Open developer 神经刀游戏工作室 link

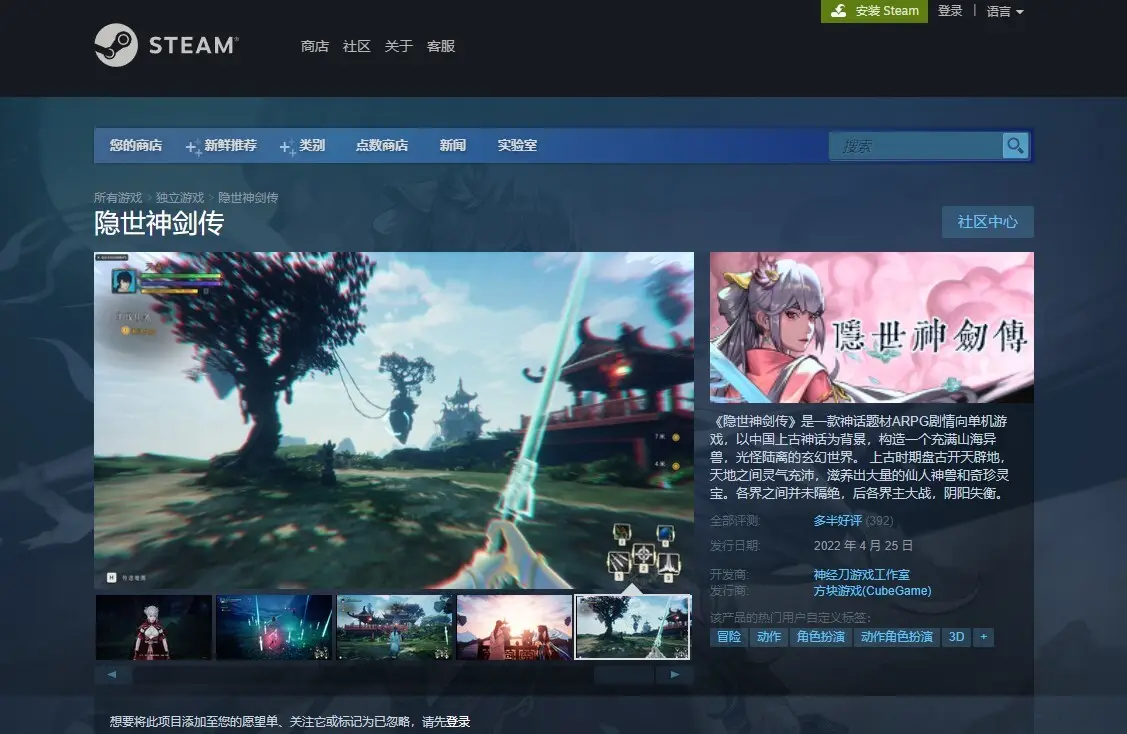[862, 575]
